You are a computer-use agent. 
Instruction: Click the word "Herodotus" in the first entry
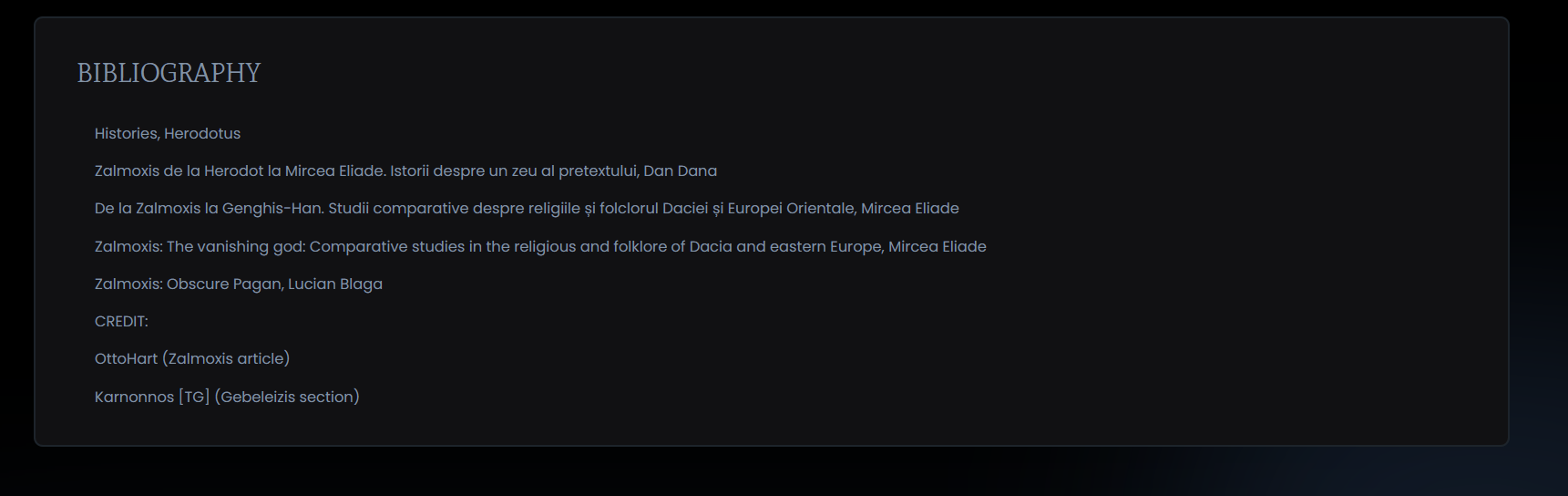pos(202,134)
